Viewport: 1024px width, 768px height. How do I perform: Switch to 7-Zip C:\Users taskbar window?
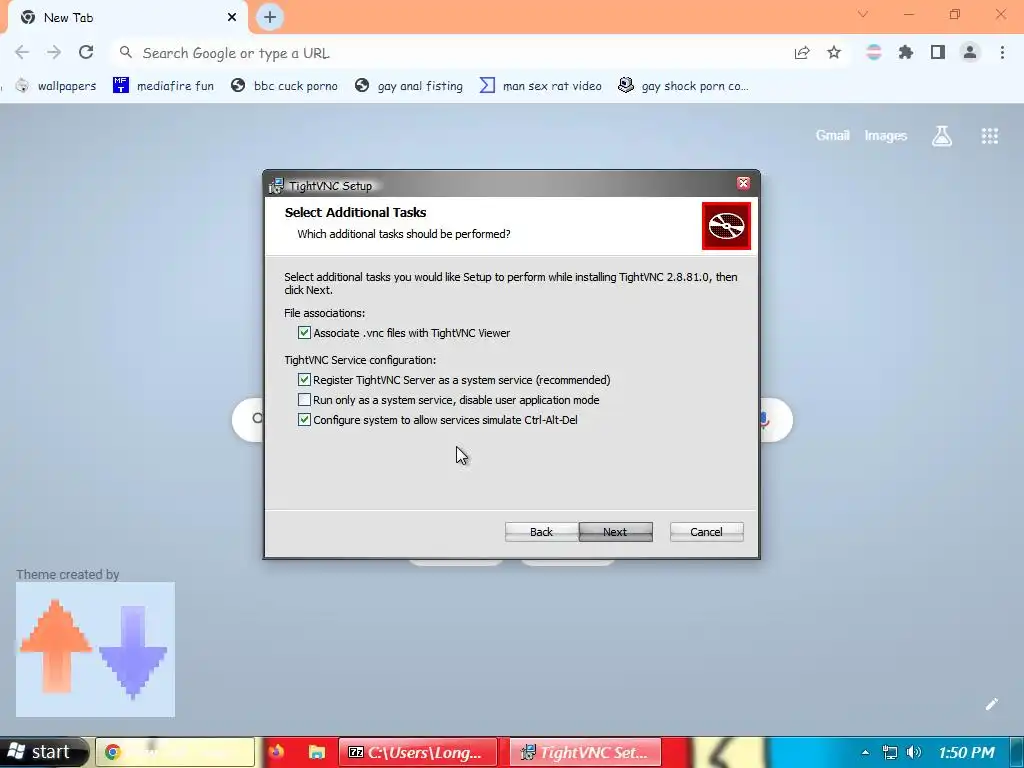[x=418, y=752]
